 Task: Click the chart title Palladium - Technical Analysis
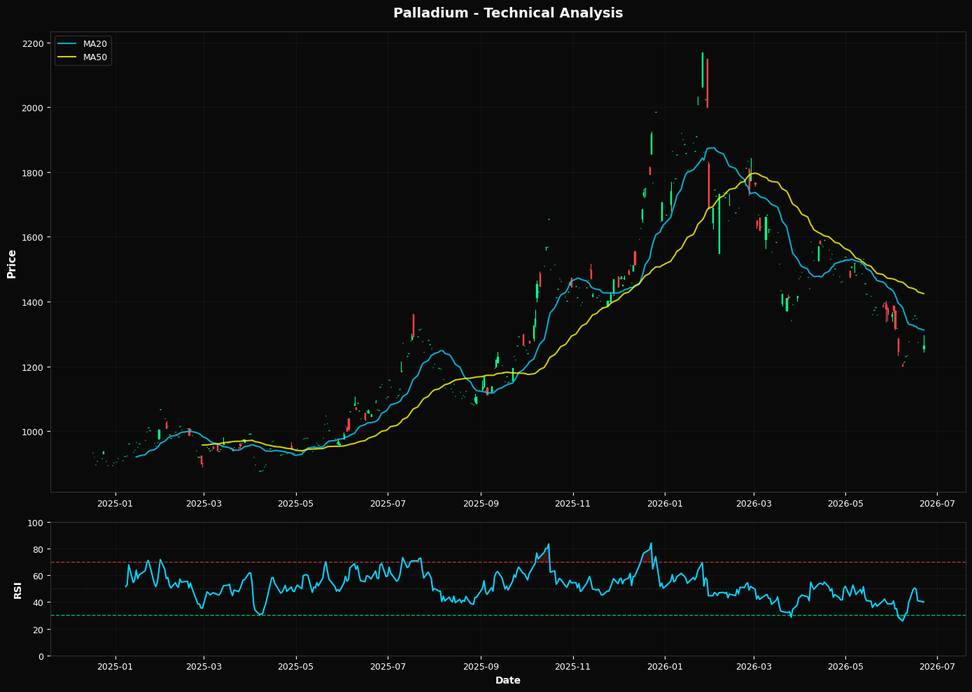coord(508,13)
